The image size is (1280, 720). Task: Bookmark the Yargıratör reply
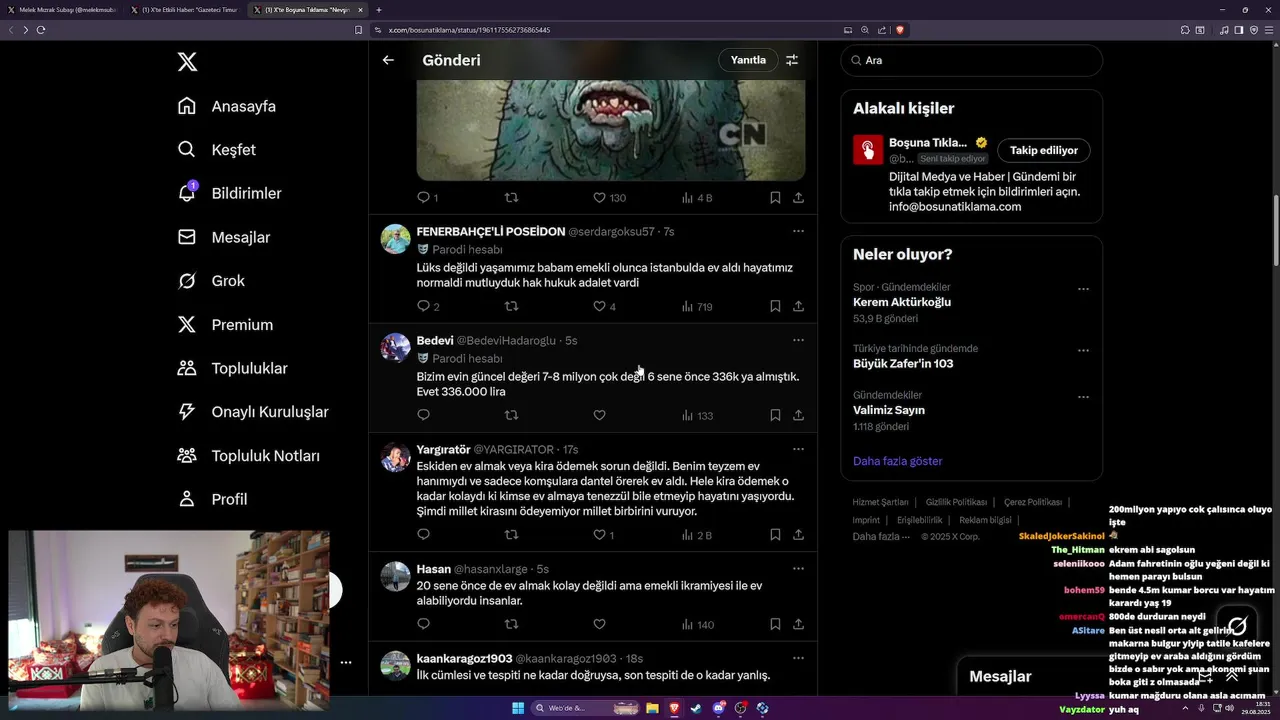click(775, 535)
